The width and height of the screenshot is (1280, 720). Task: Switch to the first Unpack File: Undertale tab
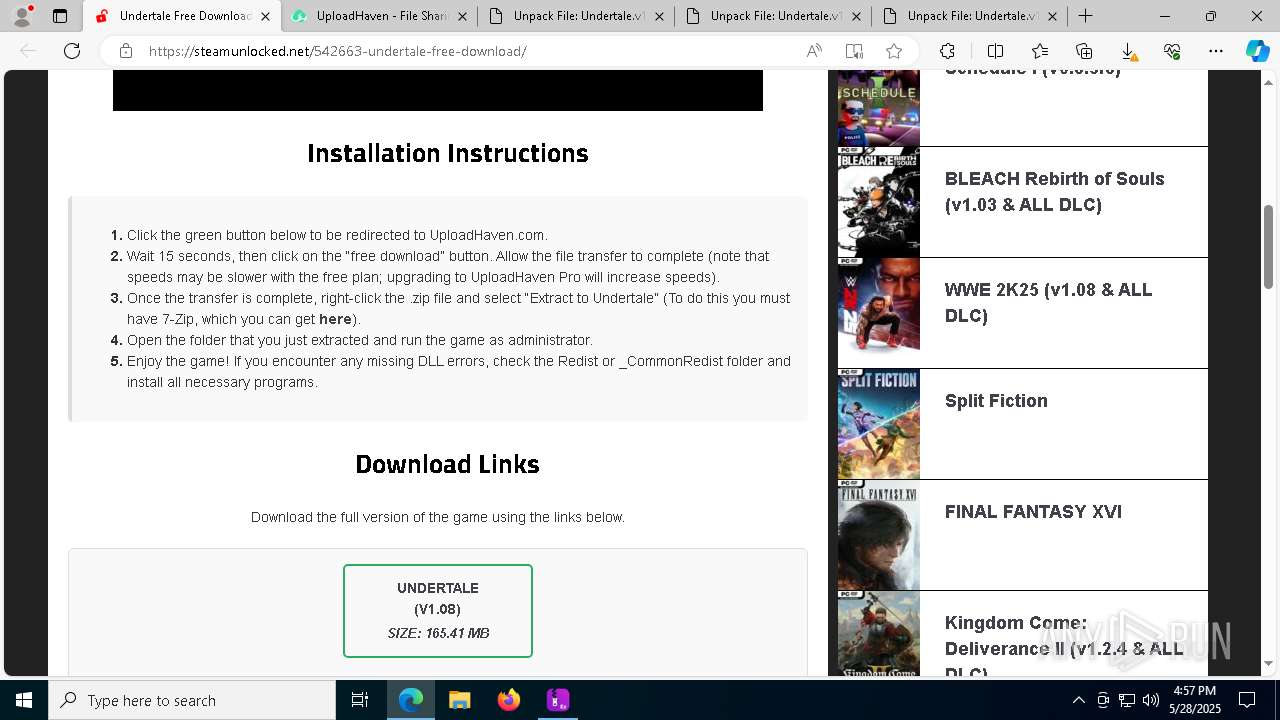pyautogui.click(x=576, y=16)
